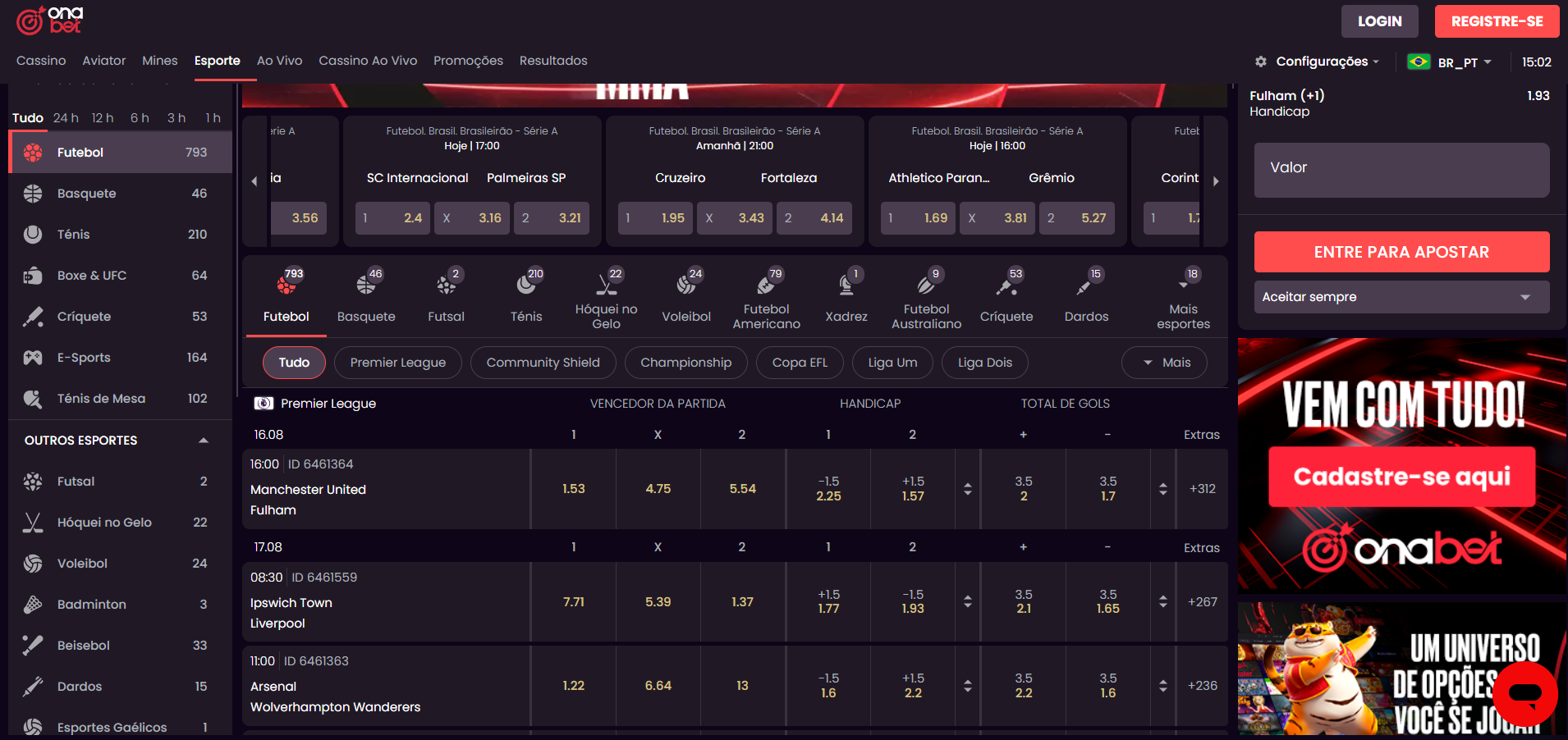Image resolution: width=1568 pixels, height=740 pixels.
Task: Open Cassino Ao Vivo in the top menu
Action: [x=368, y=61]
